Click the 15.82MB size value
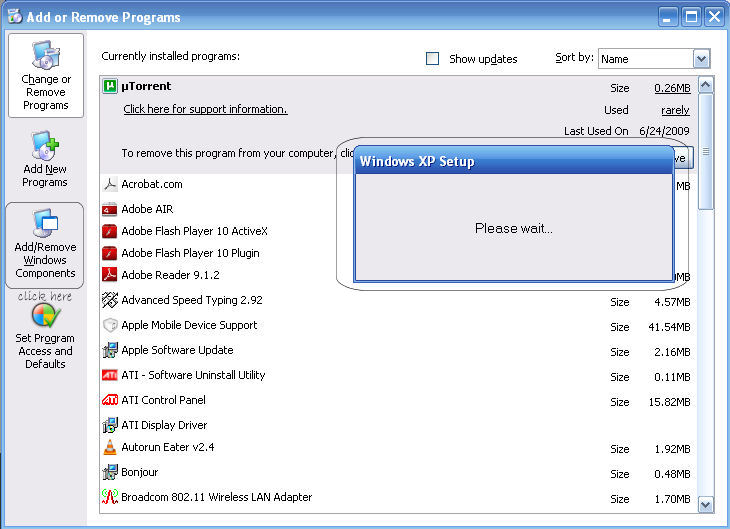Image resolution: width=730 pixels, height=529 pixels. pyautogui.click(x=669, y=402)
